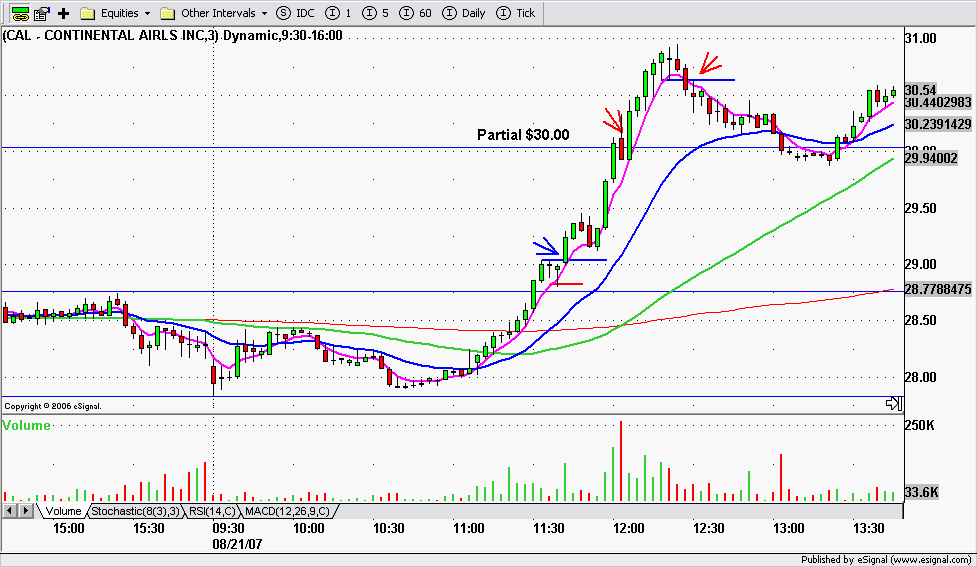Select the IDC symbol button
Screen dimensions: 977x567
pos(295,13)
